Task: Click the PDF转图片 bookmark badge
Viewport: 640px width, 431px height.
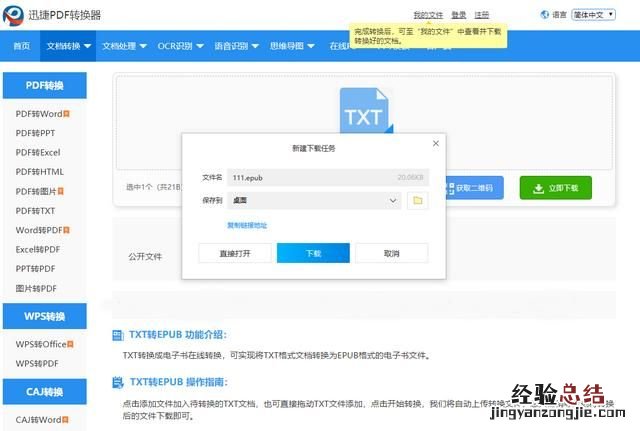Action: (61, 191)
